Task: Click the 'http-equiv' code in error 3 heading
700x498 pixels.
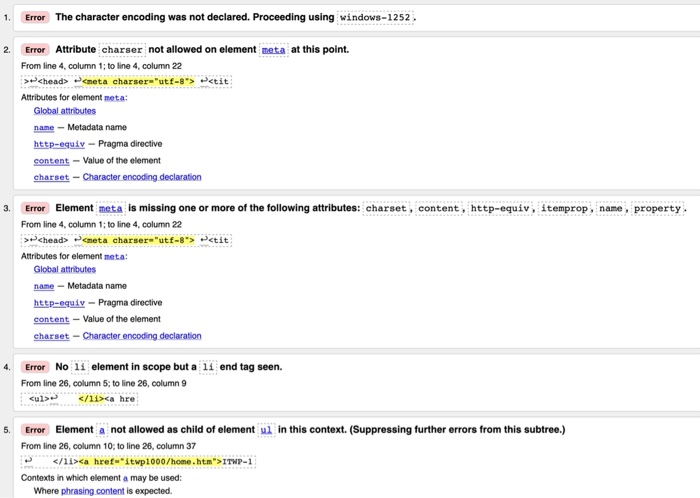Action: coord(500,208)
